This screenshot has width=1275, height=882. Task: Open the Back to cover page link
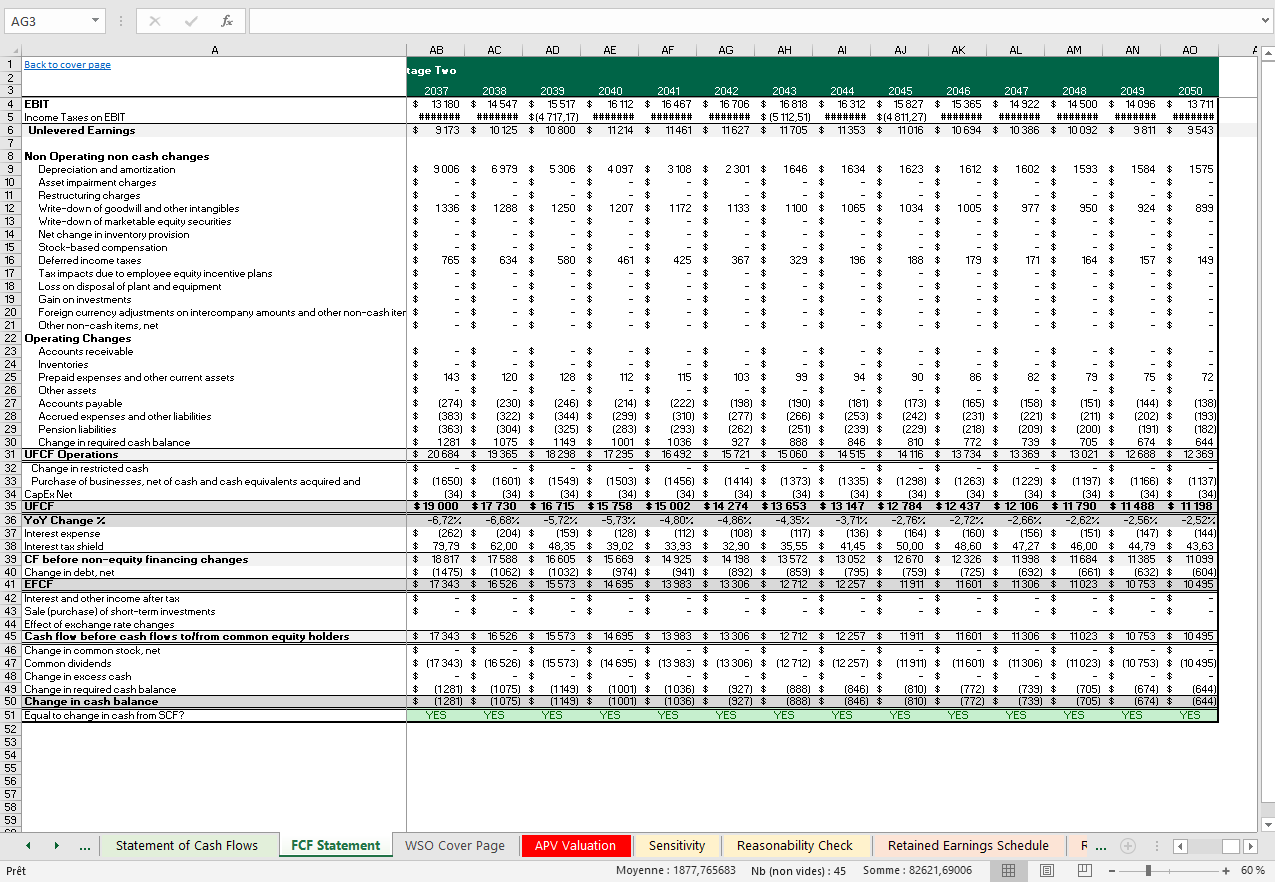click(x=67, y=65)
